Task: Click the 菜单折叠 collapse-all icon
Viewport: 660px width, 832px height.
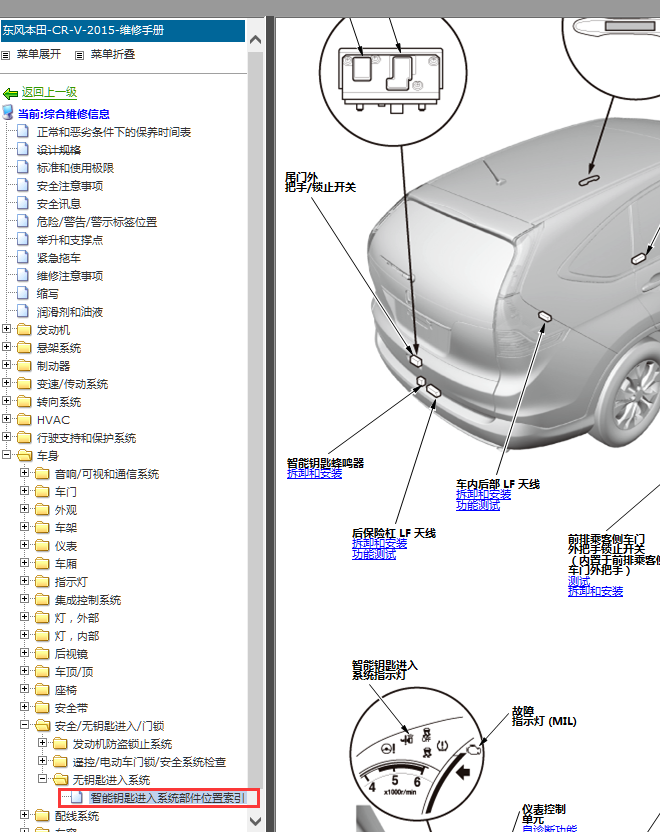Action: coord(80,55)
